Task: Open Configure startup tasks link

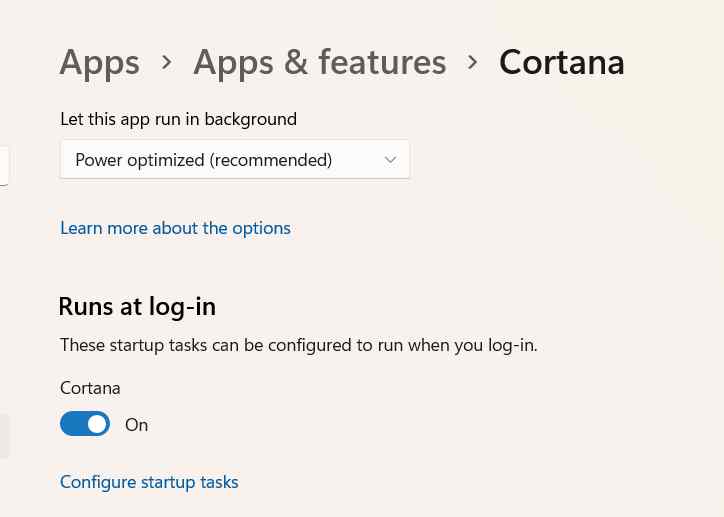Action: [149, 482]
